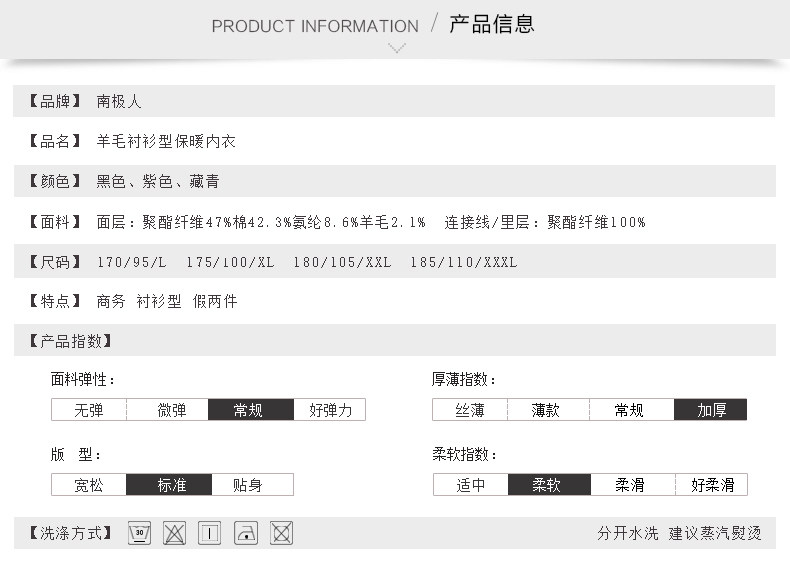The width and height of the screenshot is (790, 566).
Task: Click the hang-dry vertical line icon
Action: pos(209,533)
